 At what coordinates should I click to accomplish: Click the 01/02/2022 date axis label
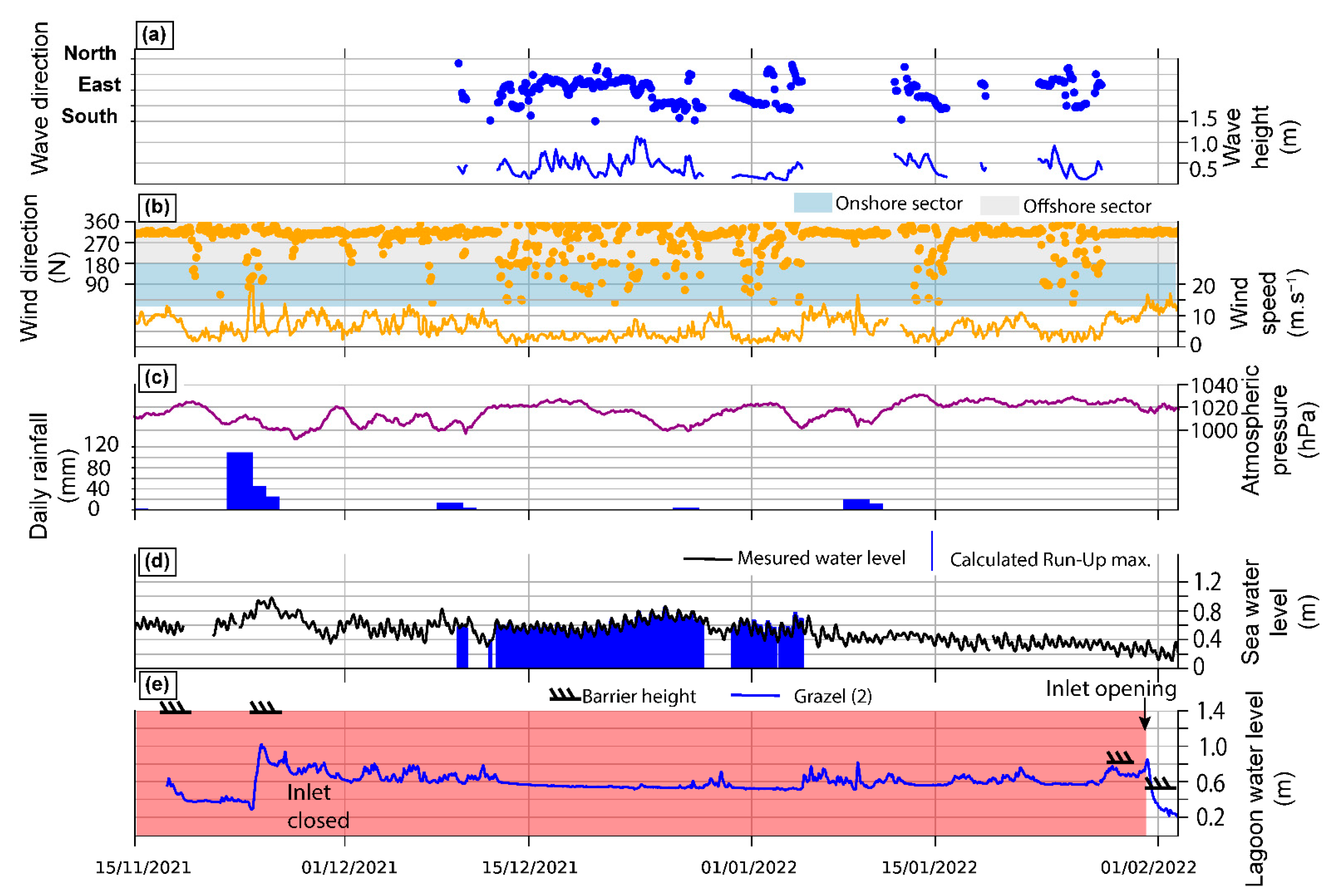(x=1148, y=867)
